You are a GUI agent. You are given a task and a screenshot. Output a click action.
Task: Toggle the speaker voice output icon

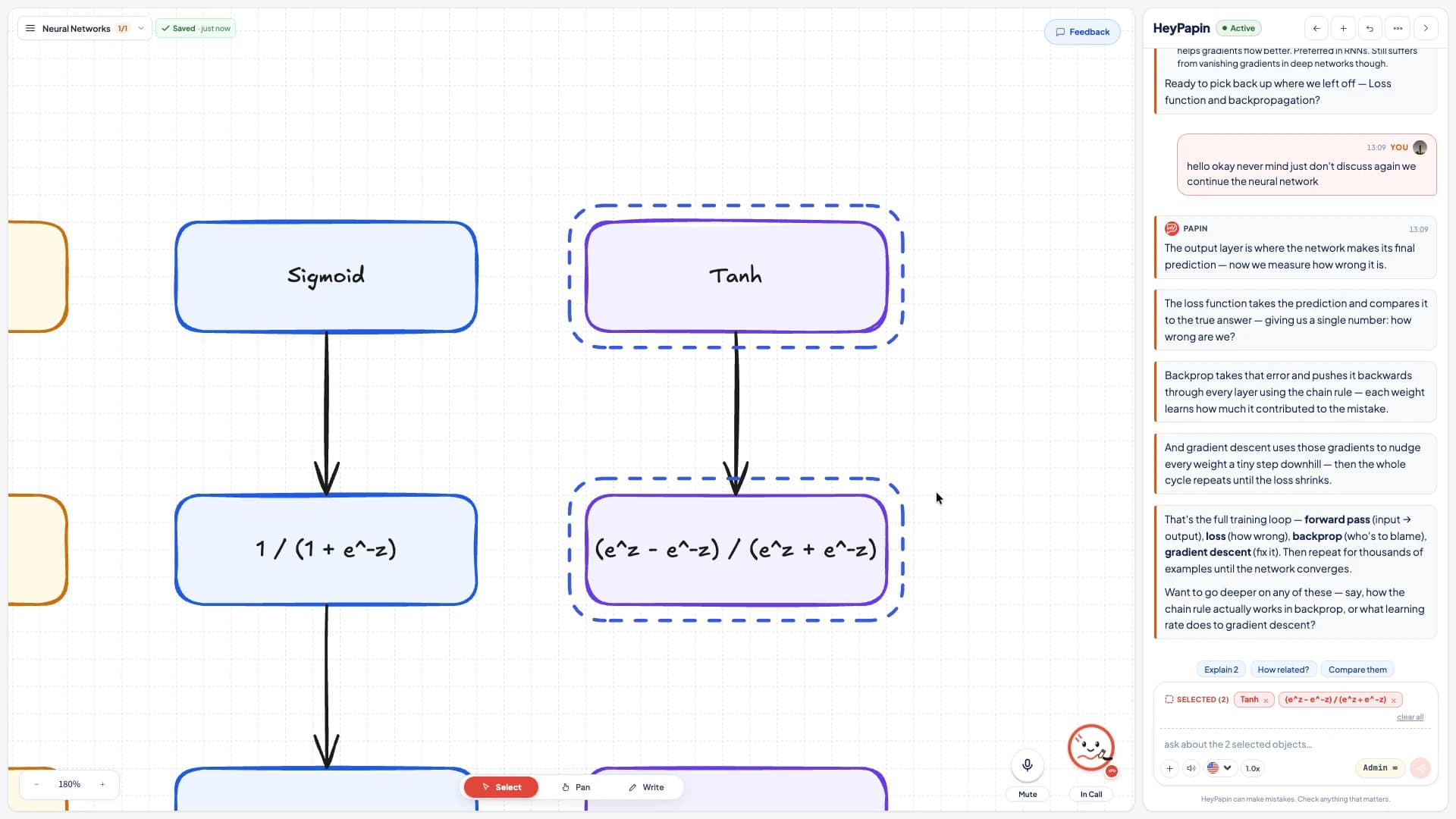tap(1191, 768)
